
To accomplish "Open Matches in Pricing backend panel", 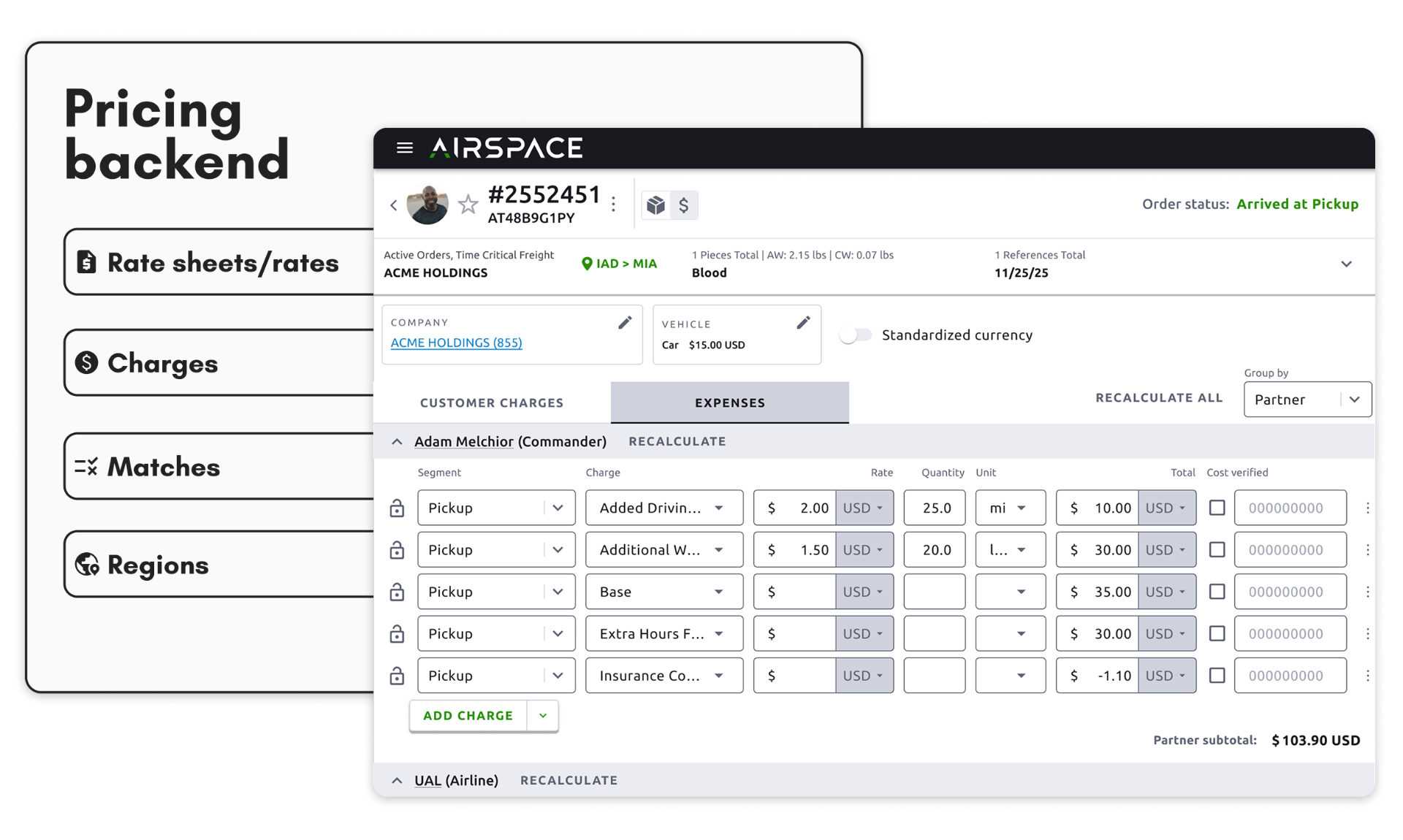I will point(219,467).
